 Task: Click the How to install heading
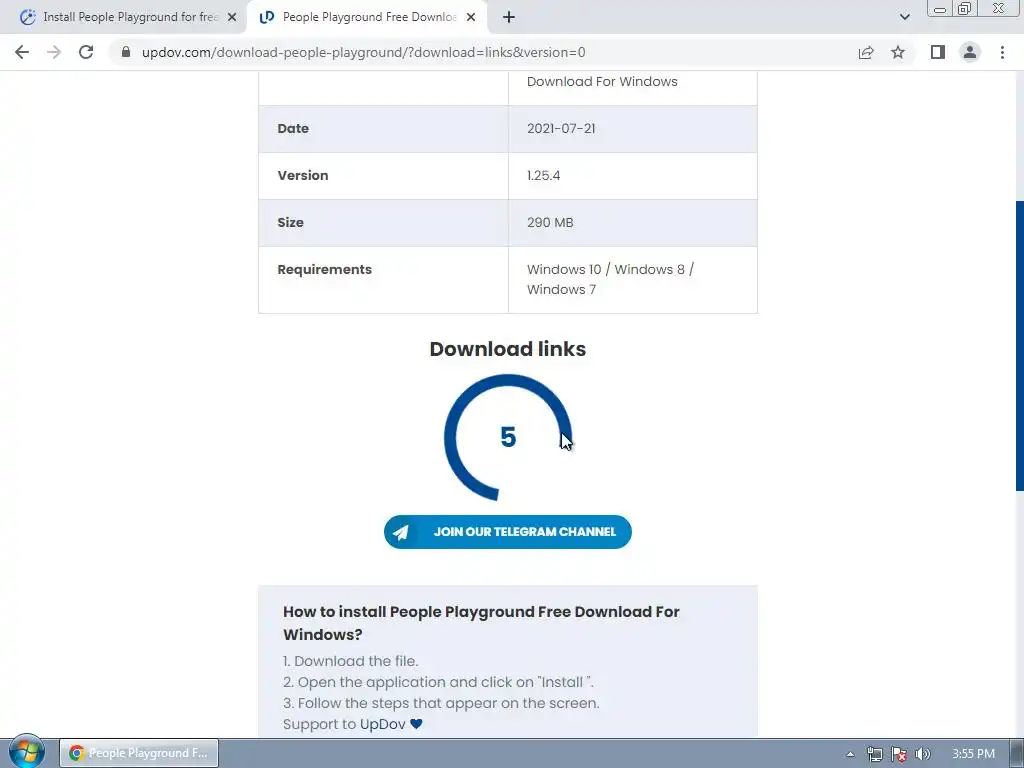click(481, 623)
